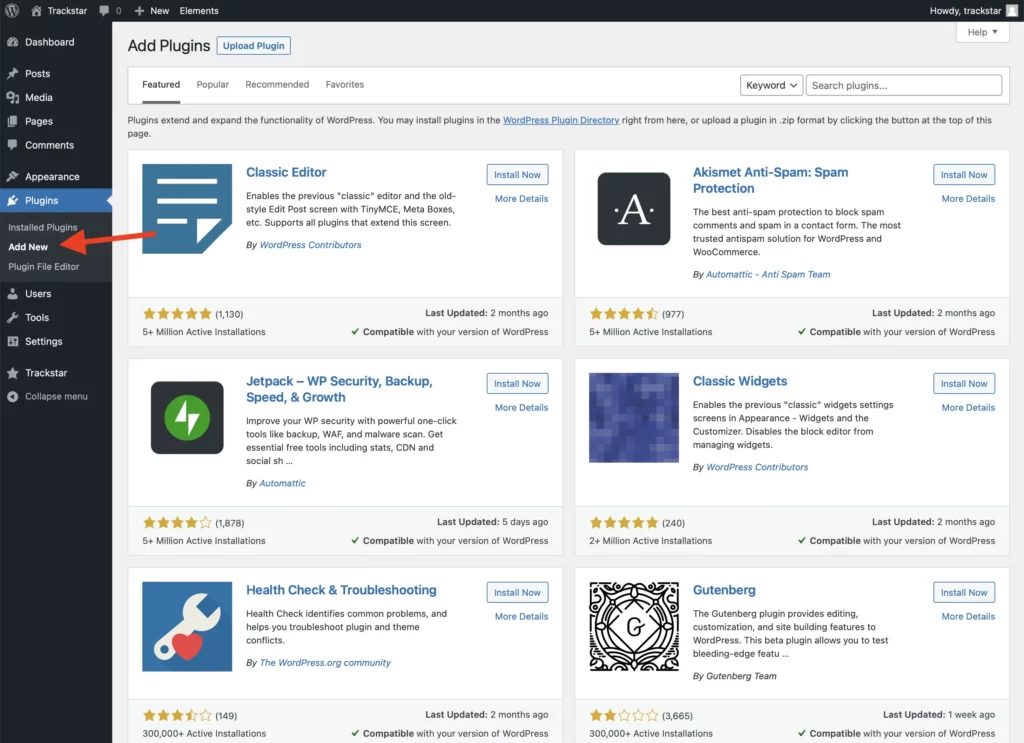View More Details for Jetpack
The image size is (1024, 743).
(521, 407)
